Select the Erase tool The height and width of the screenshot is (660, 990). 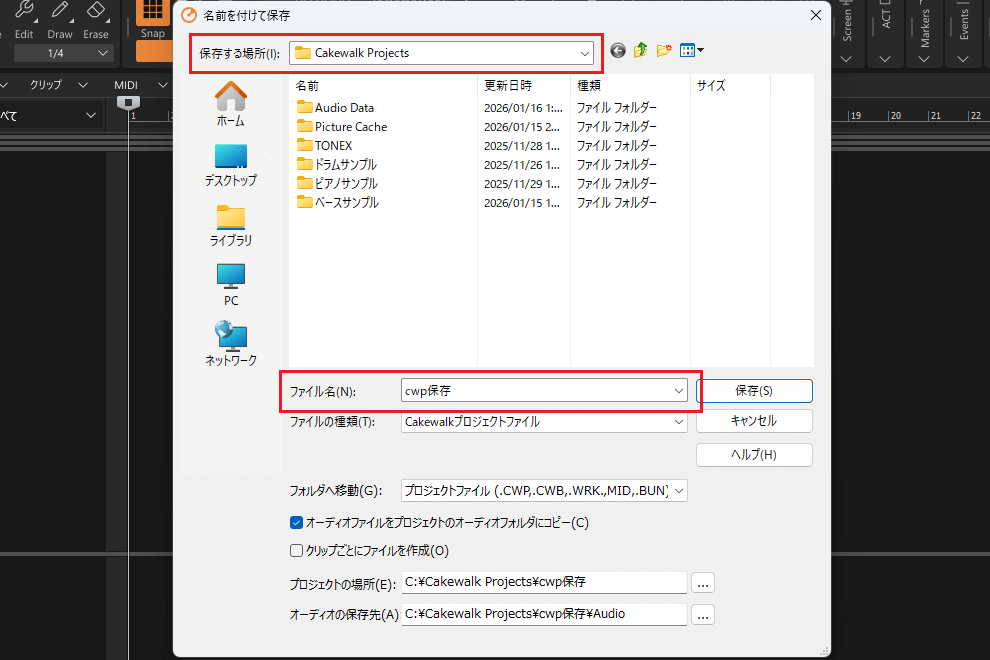[x=96, y=12]
